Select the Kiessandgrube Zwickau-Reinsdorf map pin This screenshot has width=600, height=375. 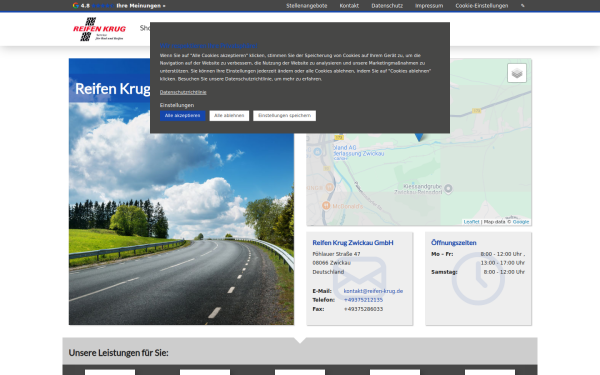point(448,188)
